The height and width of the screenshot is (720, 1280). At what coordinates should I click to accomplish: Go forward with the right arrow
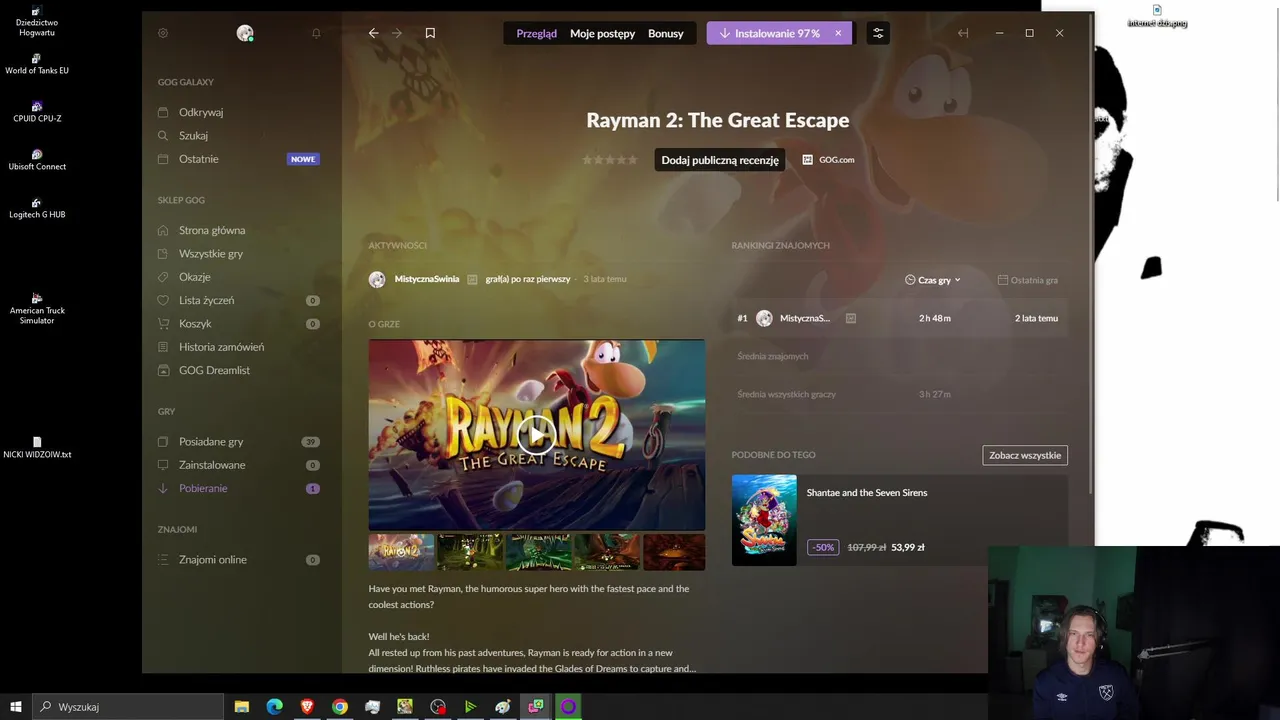[397, 33]
